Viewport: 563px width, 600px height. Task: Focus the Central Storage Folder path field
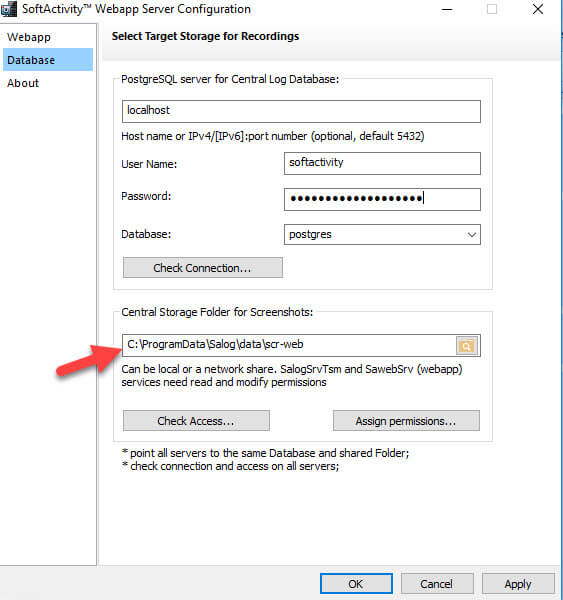click(289, 346)
